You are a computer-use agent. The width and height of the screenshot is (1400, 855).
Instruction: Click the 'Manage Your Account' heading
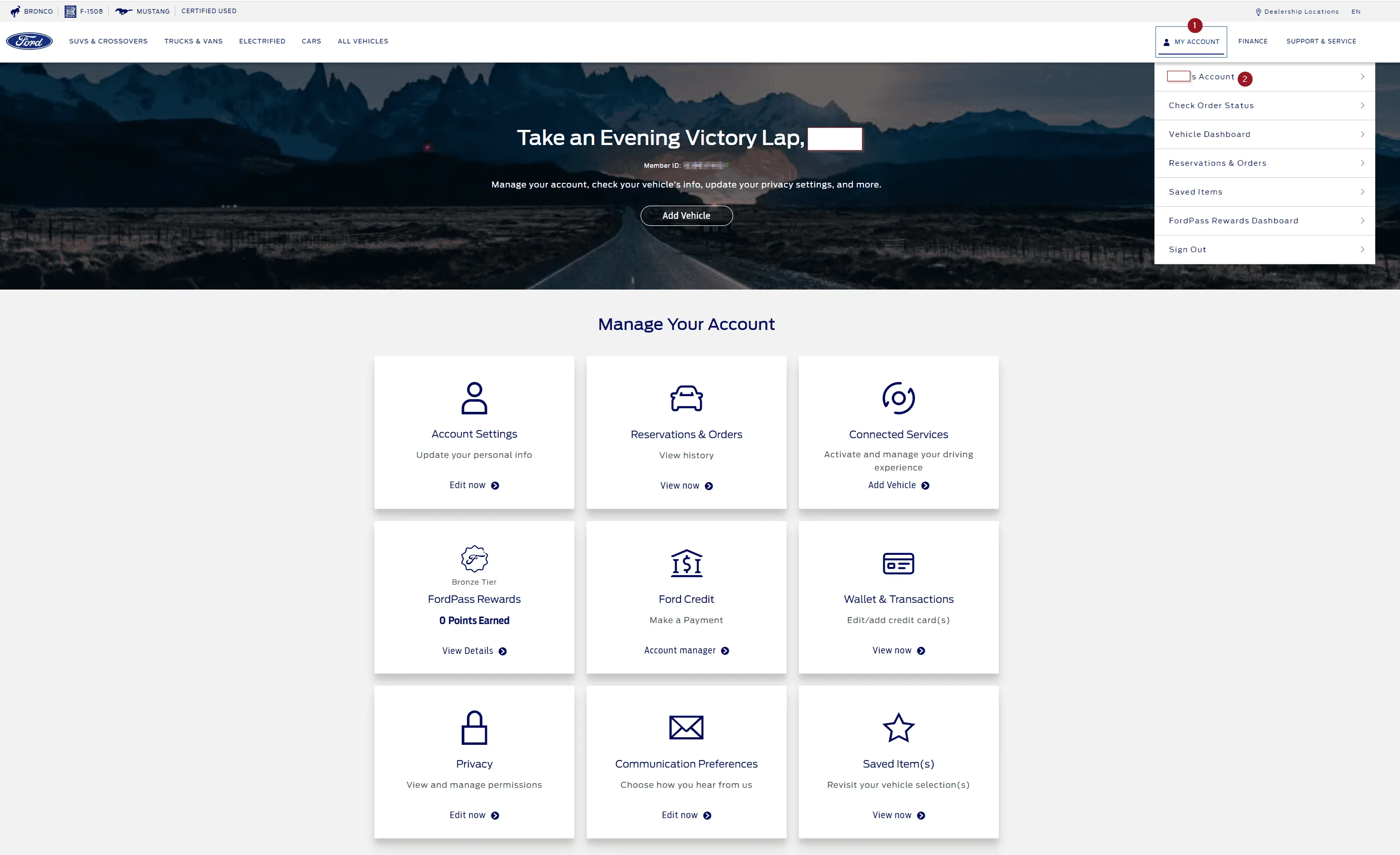(x=687, y=324)
